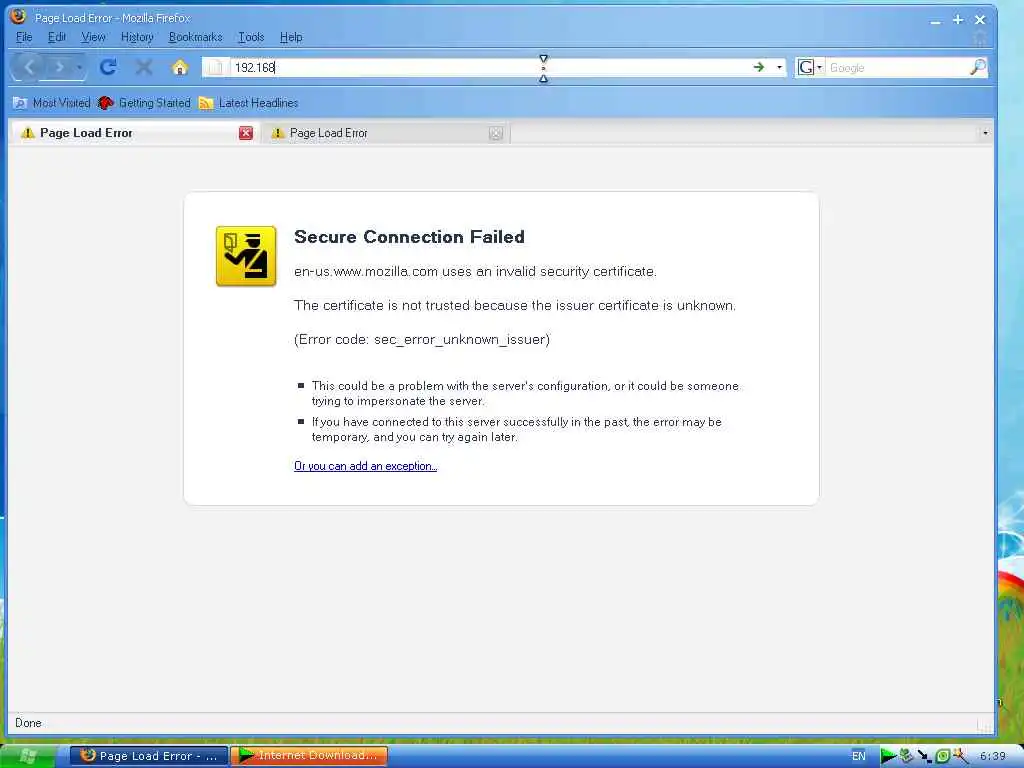
Task: Reload the current page
Action: pyautogui.click(x=108, y=67)
